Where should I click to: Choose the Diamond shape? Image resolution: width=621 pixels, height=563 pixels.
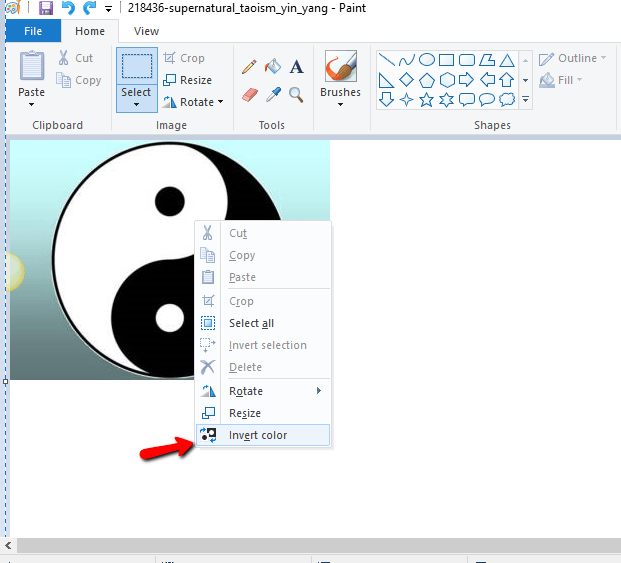406,80
